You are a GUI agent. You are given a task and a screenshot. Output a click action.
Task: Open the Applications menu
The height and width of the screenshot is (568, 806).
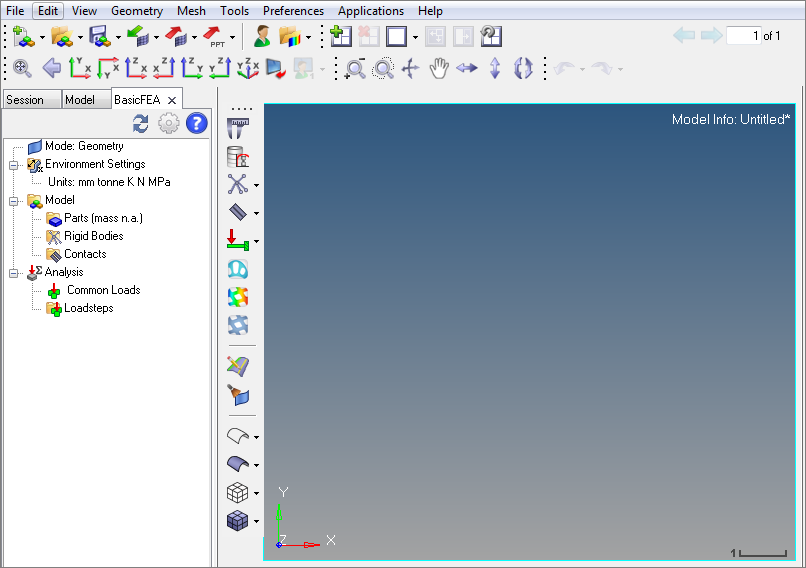pos(371,11)
